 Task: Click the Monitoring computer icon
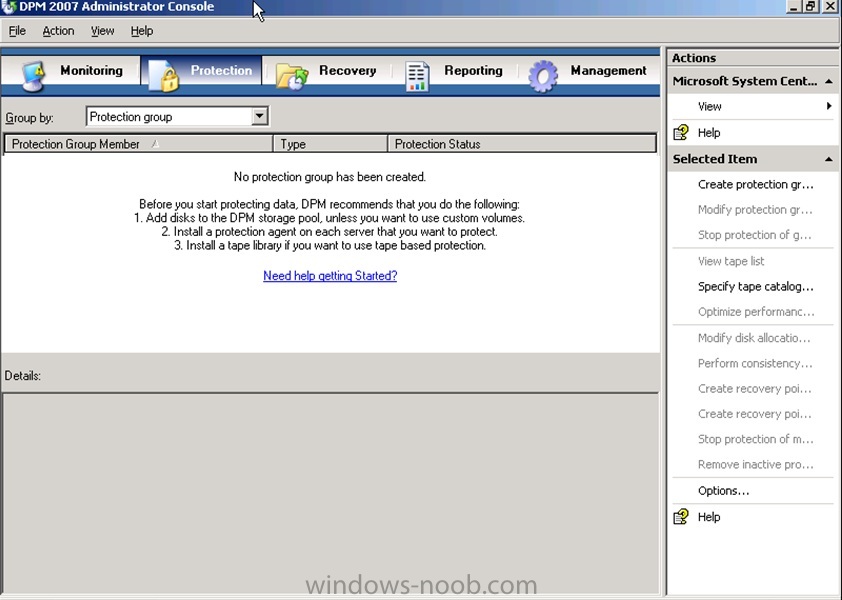[33, 76]
